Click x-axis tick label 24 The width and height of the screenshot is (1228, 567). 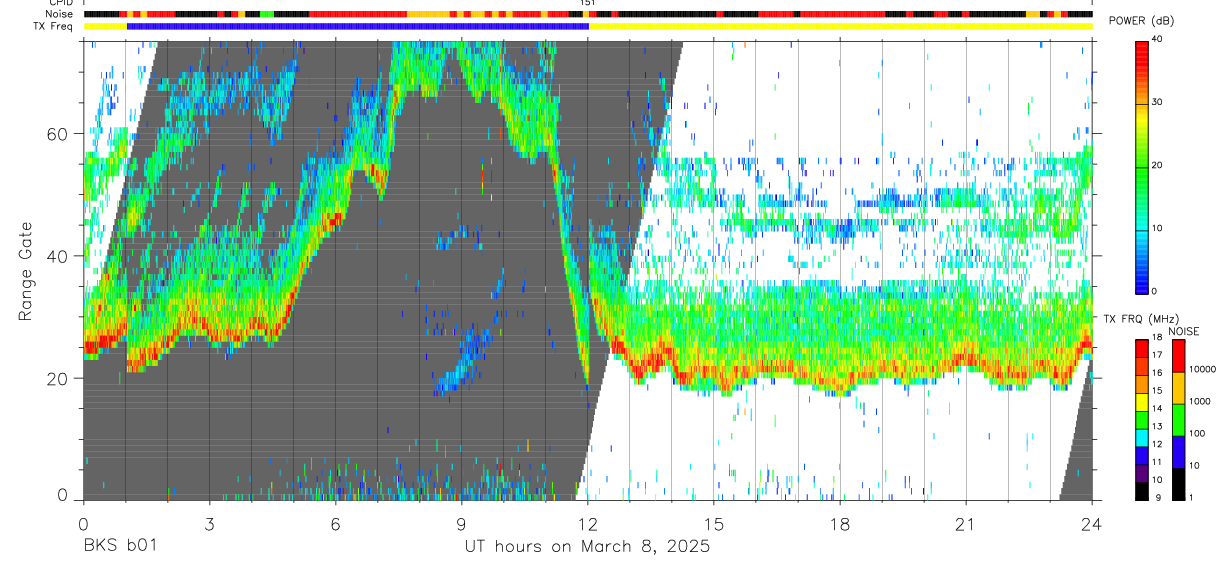tap(1092, 524)
